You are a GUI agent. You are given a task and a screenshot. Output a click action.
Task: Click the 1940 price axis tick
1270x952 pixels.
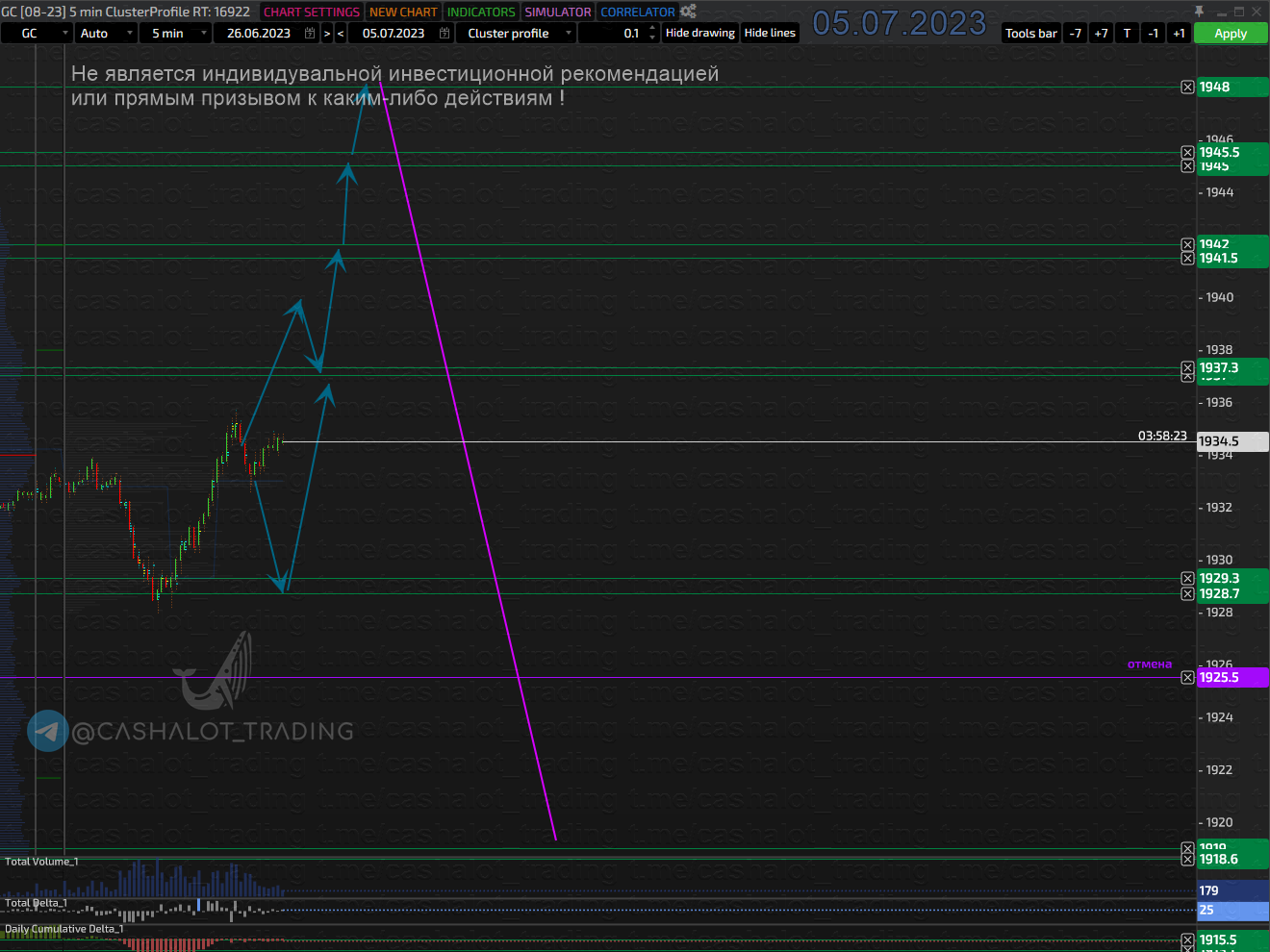1219,298
